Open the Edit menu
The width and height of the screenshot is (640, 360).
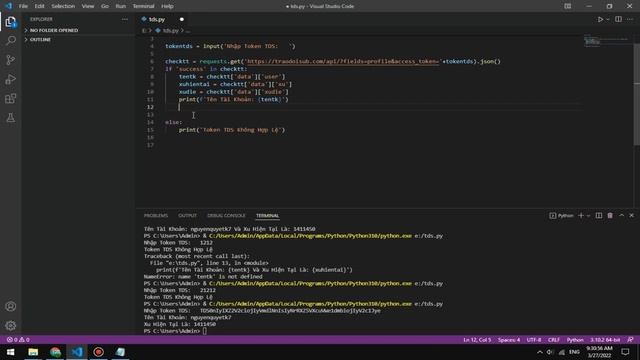tap(39, 6)
